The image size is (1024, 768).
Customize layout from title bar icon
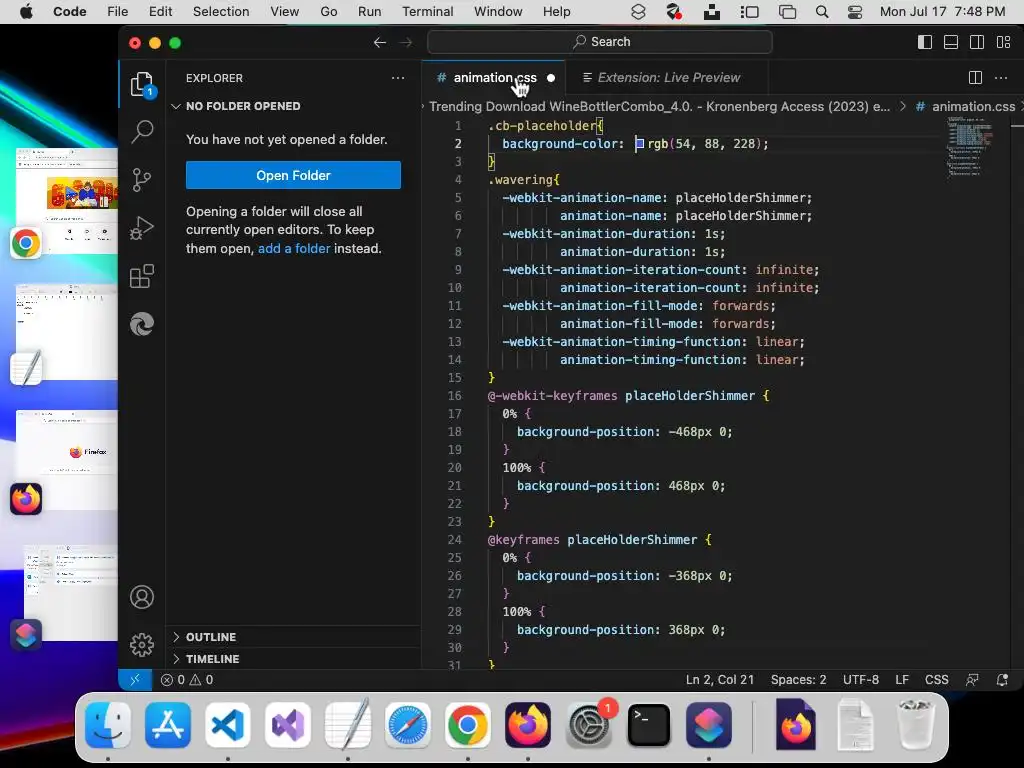1004,42
